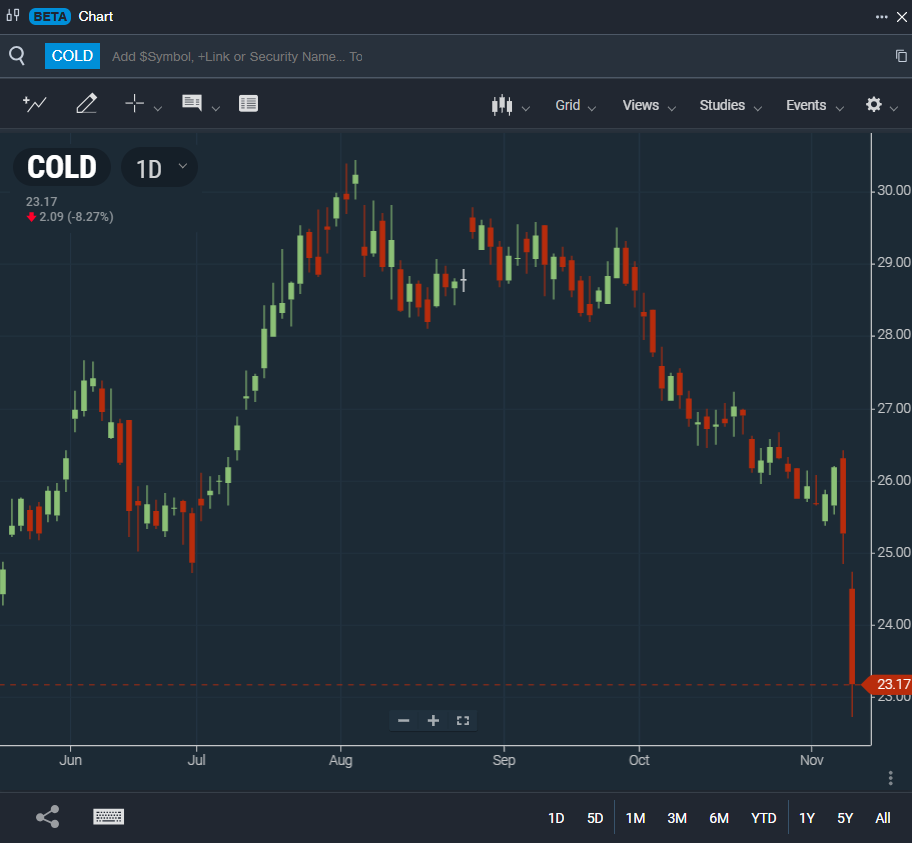The width and height of the screenshot is (912, 843).
Task: Activate the crosshair cursor tool
Action: tap(135, 104)
